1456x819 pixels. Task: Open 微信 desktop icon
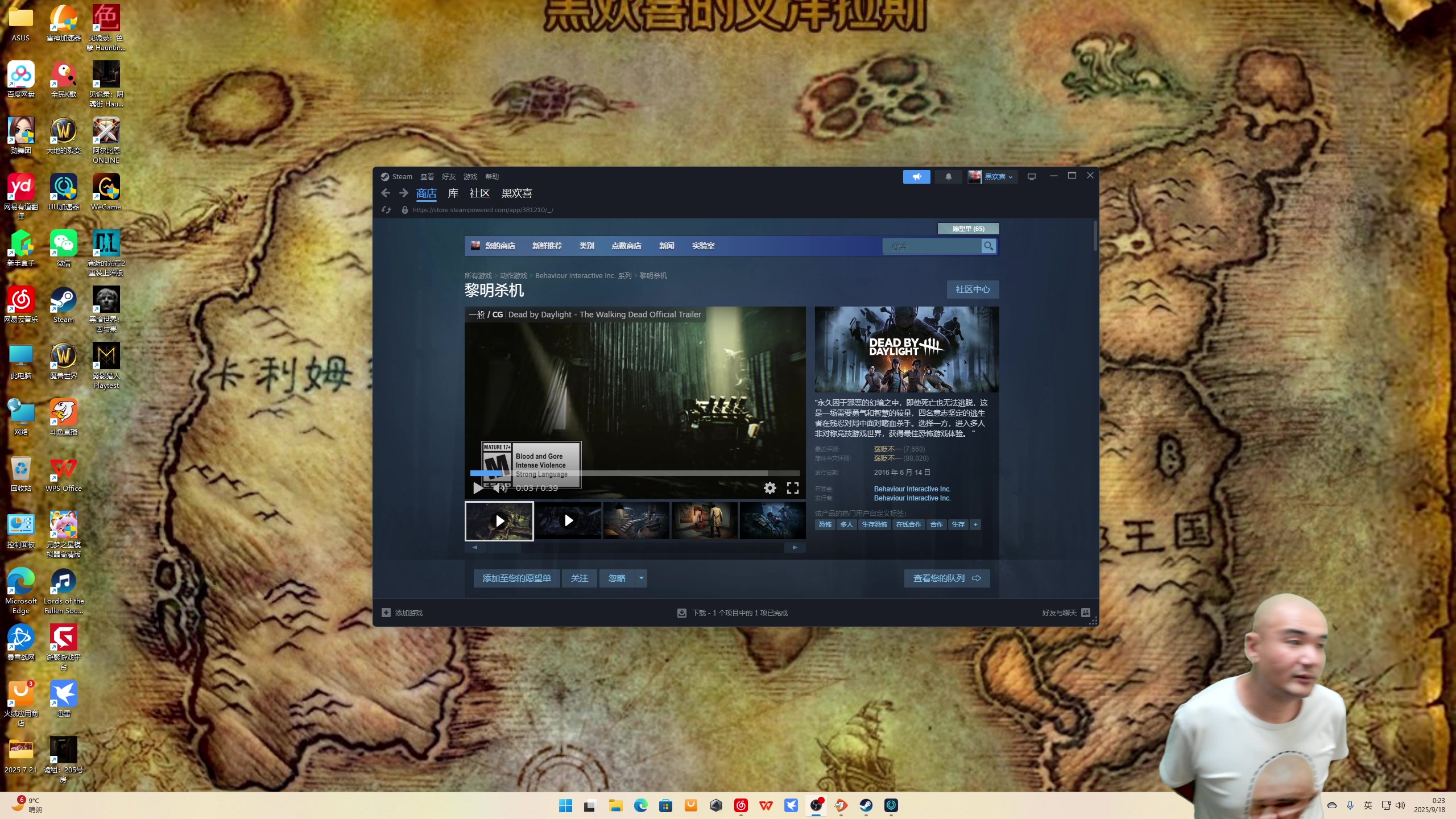click(x=64, y=249)
